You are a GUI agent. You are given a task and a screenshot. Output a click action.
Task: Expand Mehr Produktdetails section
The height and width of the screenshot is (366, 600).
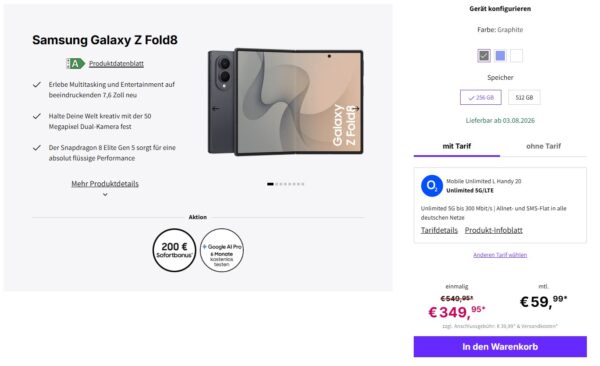[105, 184]
